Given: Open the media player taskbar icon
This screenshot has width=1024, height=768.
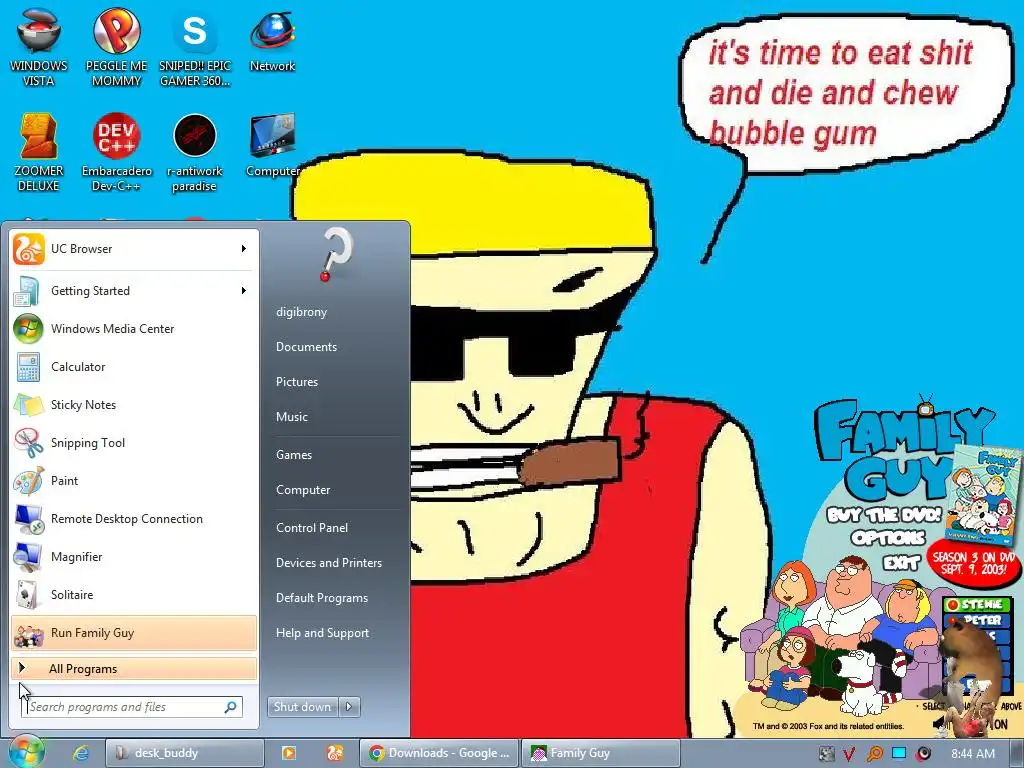Looking at the screenshot, I should (x=289, y=753).
